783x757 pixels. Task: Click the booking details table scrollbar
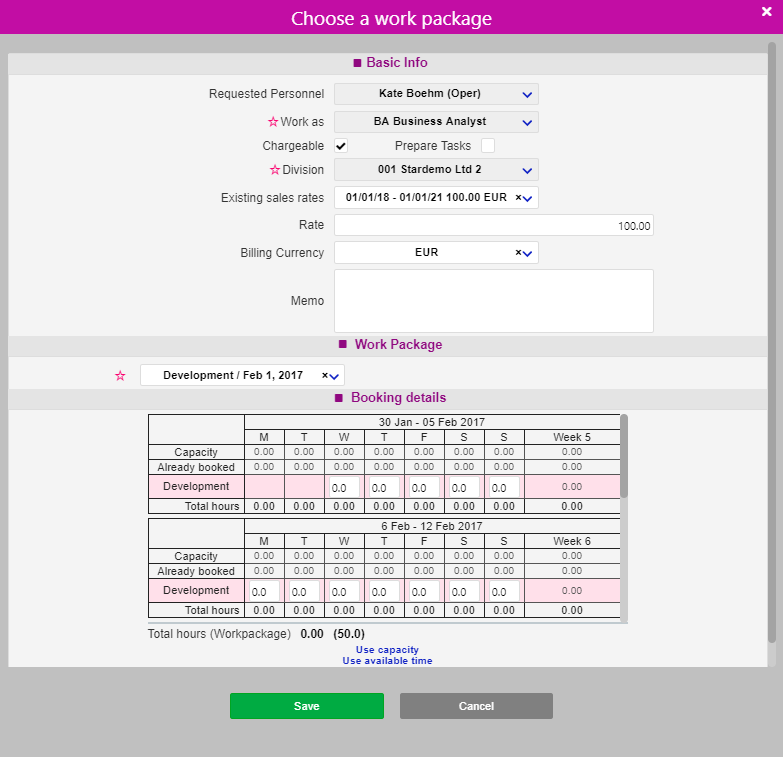624,456
